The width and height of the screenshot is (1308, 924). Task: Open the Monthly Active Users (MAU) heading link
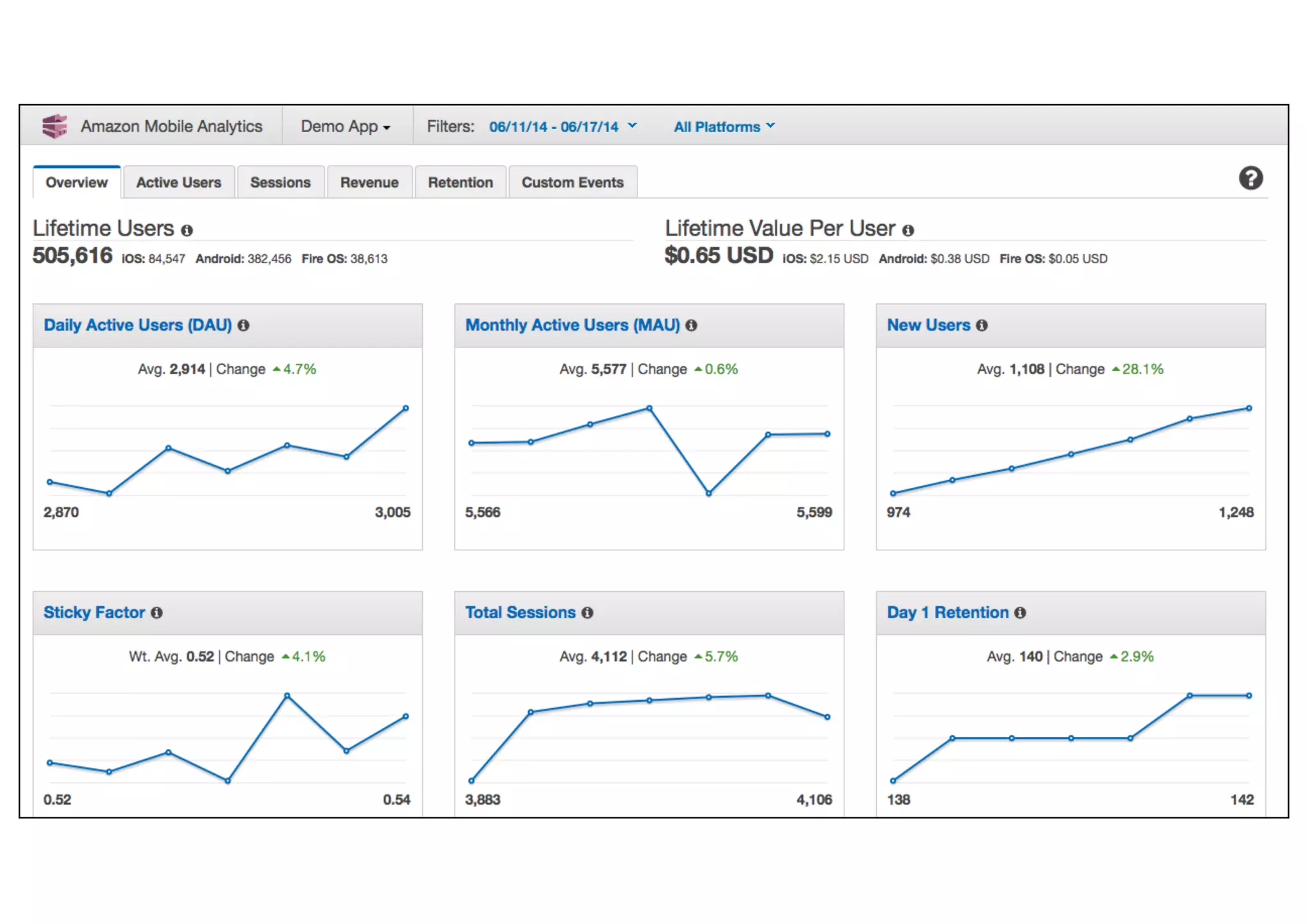pyautogui.click(x=572, y=325)
